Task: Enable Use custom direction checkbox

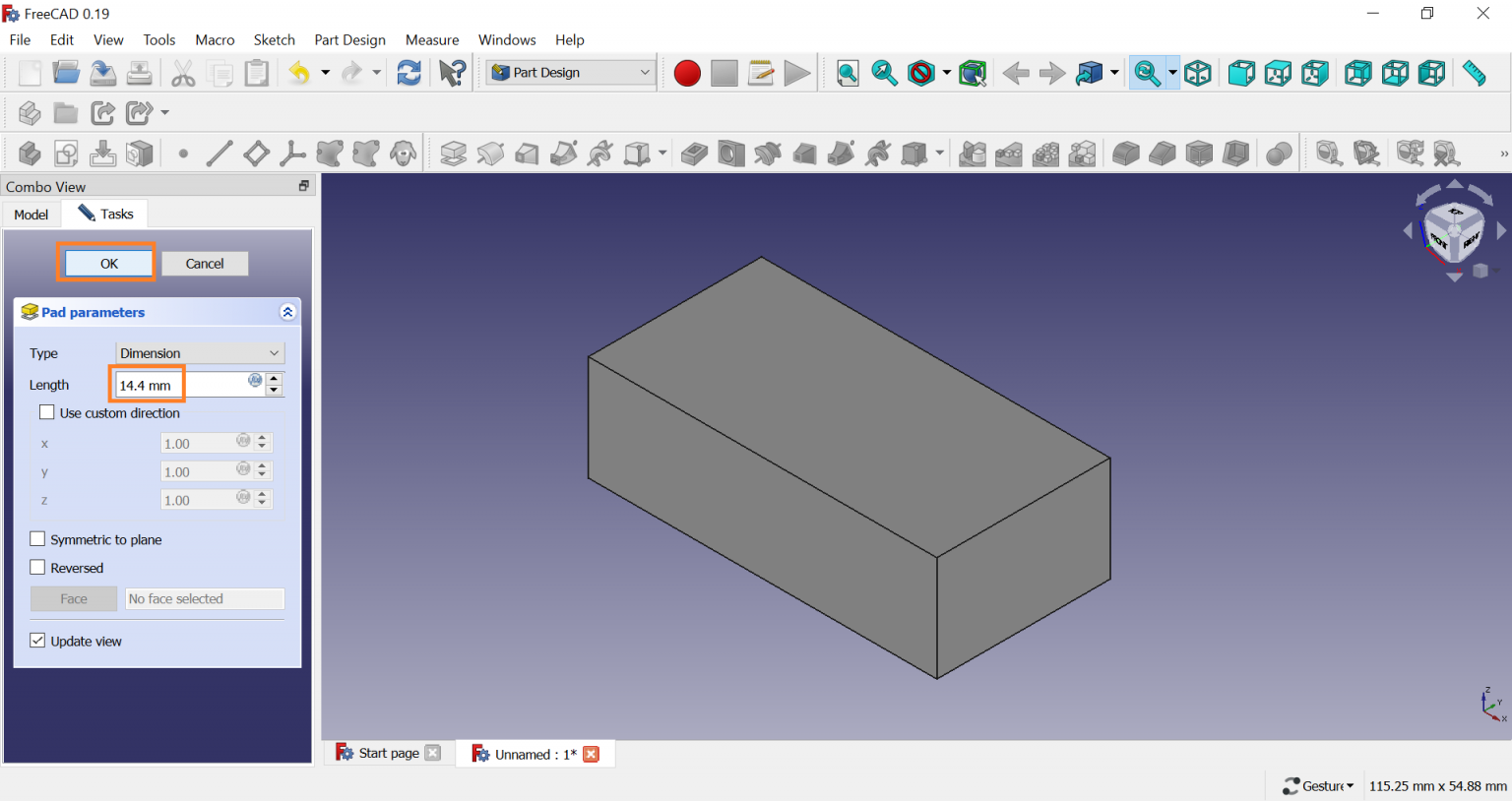Action: 47,413
